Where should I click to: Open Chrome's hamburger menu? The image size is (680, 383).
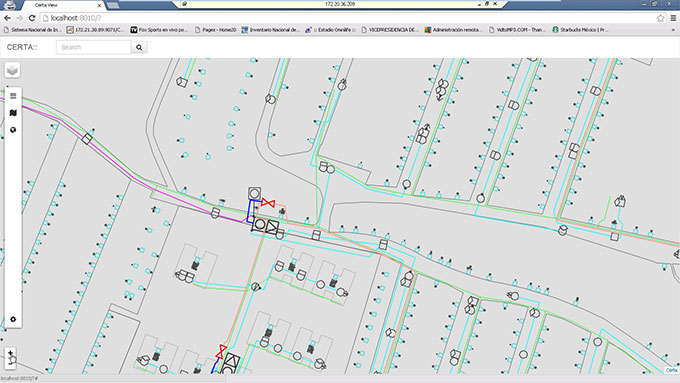click(x=673, y=18)
